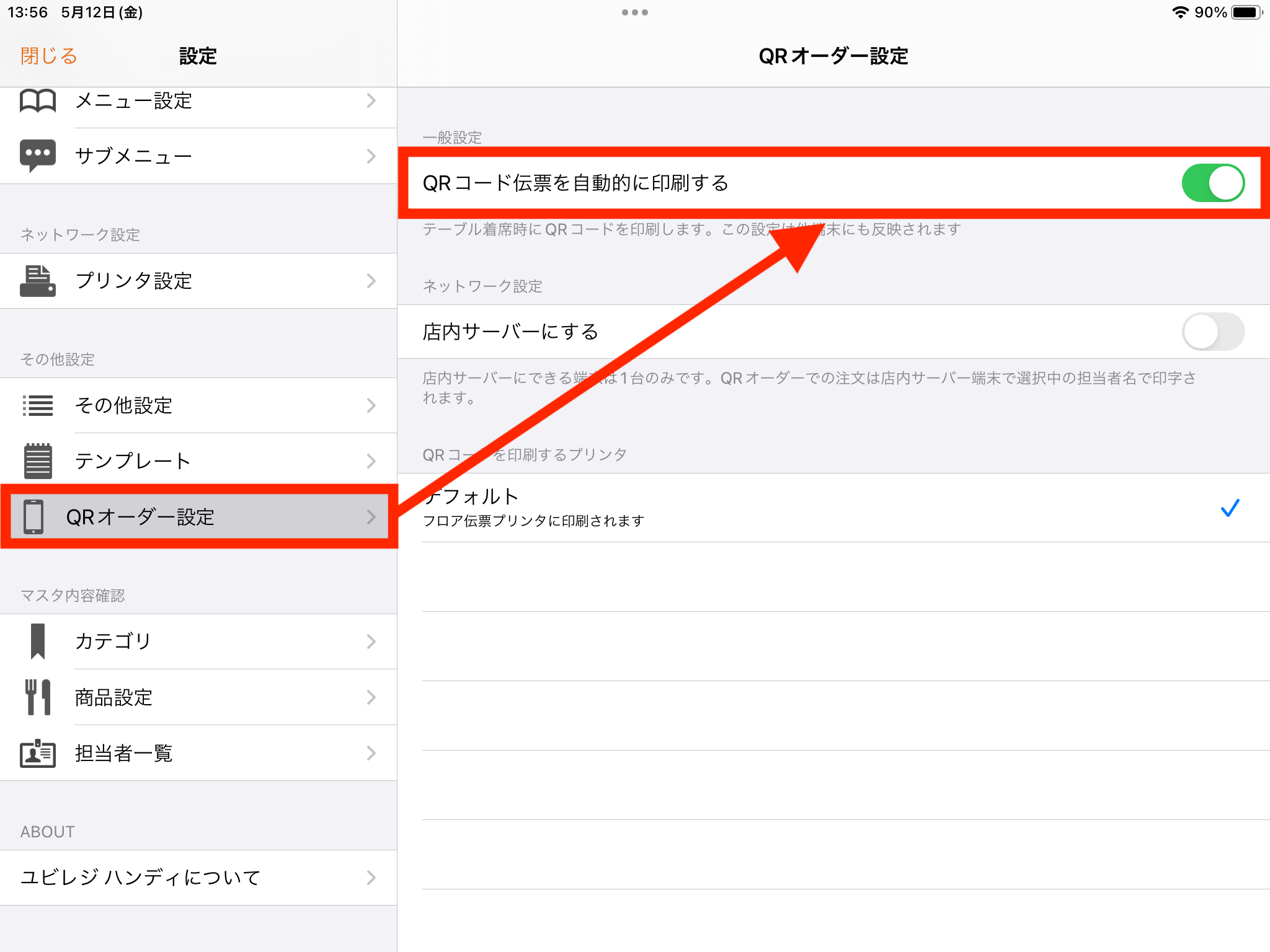Tap the speech bubble icon for サブメニュー
This screenshot has height=952, width=1270.
[x=38, y=156]
